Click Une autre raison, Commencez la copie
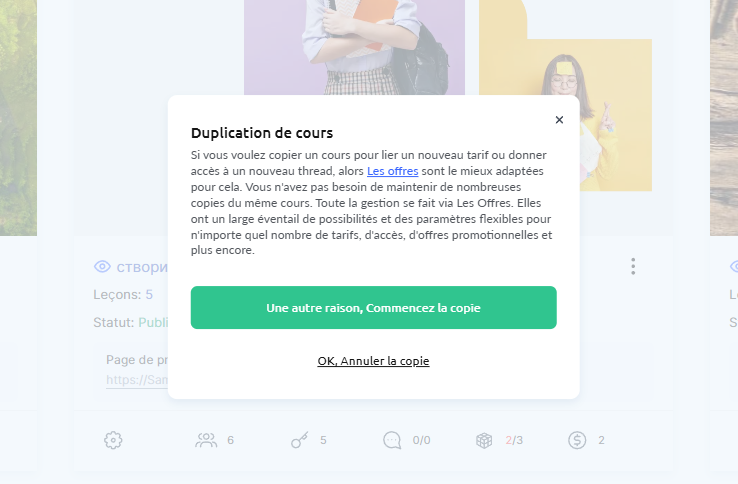 point(373,307)
